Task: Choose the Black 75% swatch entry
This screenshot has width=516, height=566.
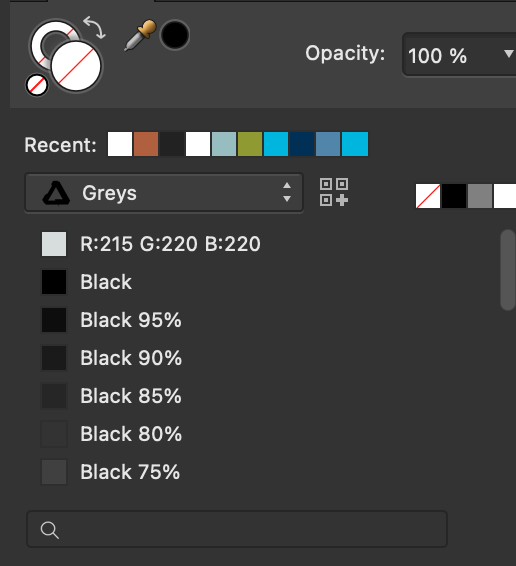Action: point(110,472)
